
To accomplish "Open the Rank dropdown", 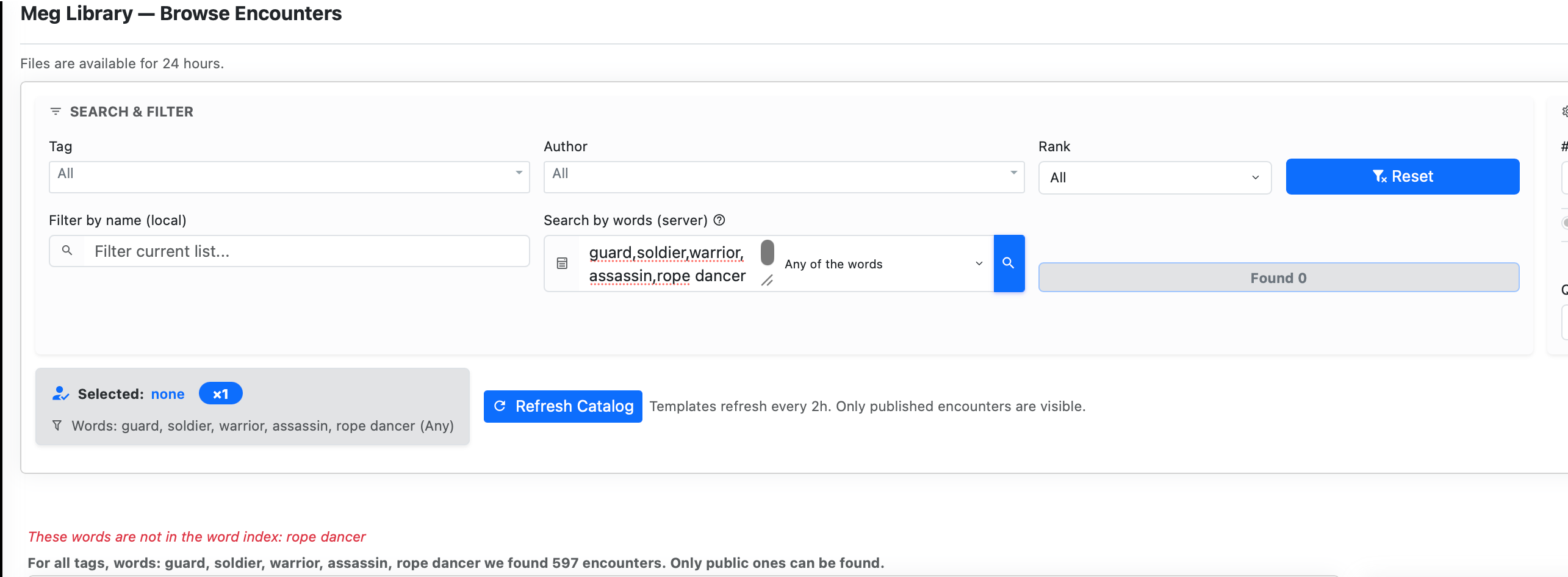I will tap(1154, 177).
